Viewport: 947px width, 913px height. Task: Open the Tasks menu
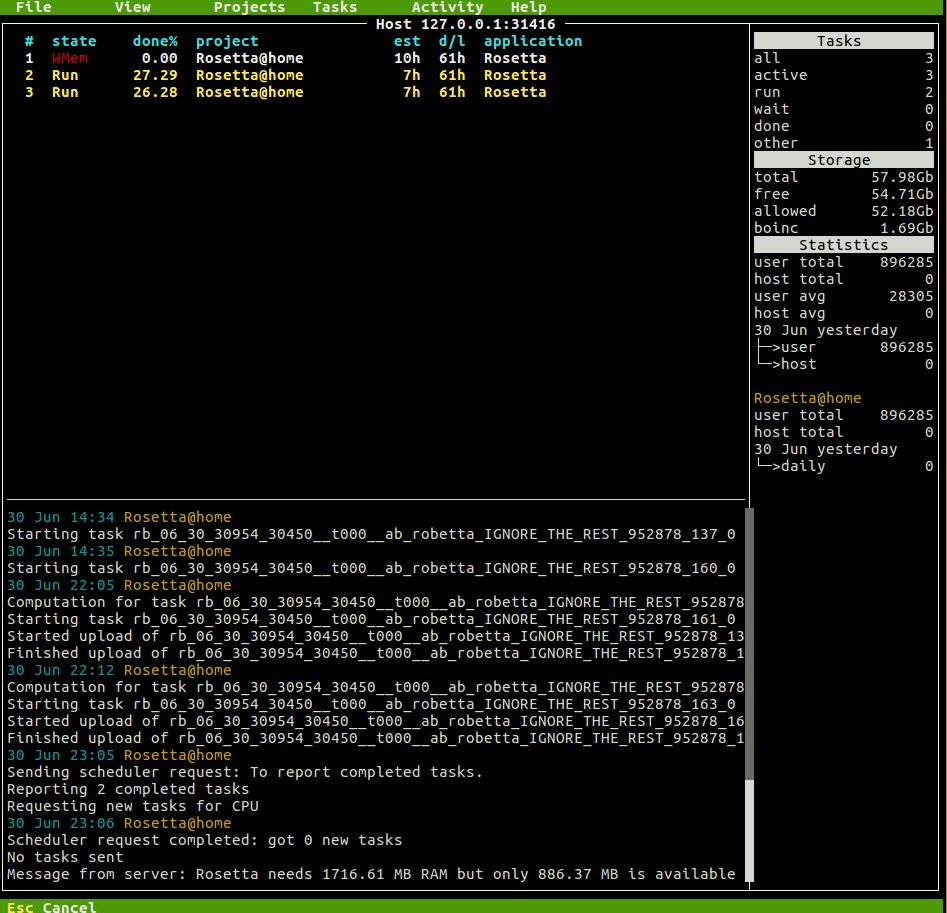(x=335, y=7)
